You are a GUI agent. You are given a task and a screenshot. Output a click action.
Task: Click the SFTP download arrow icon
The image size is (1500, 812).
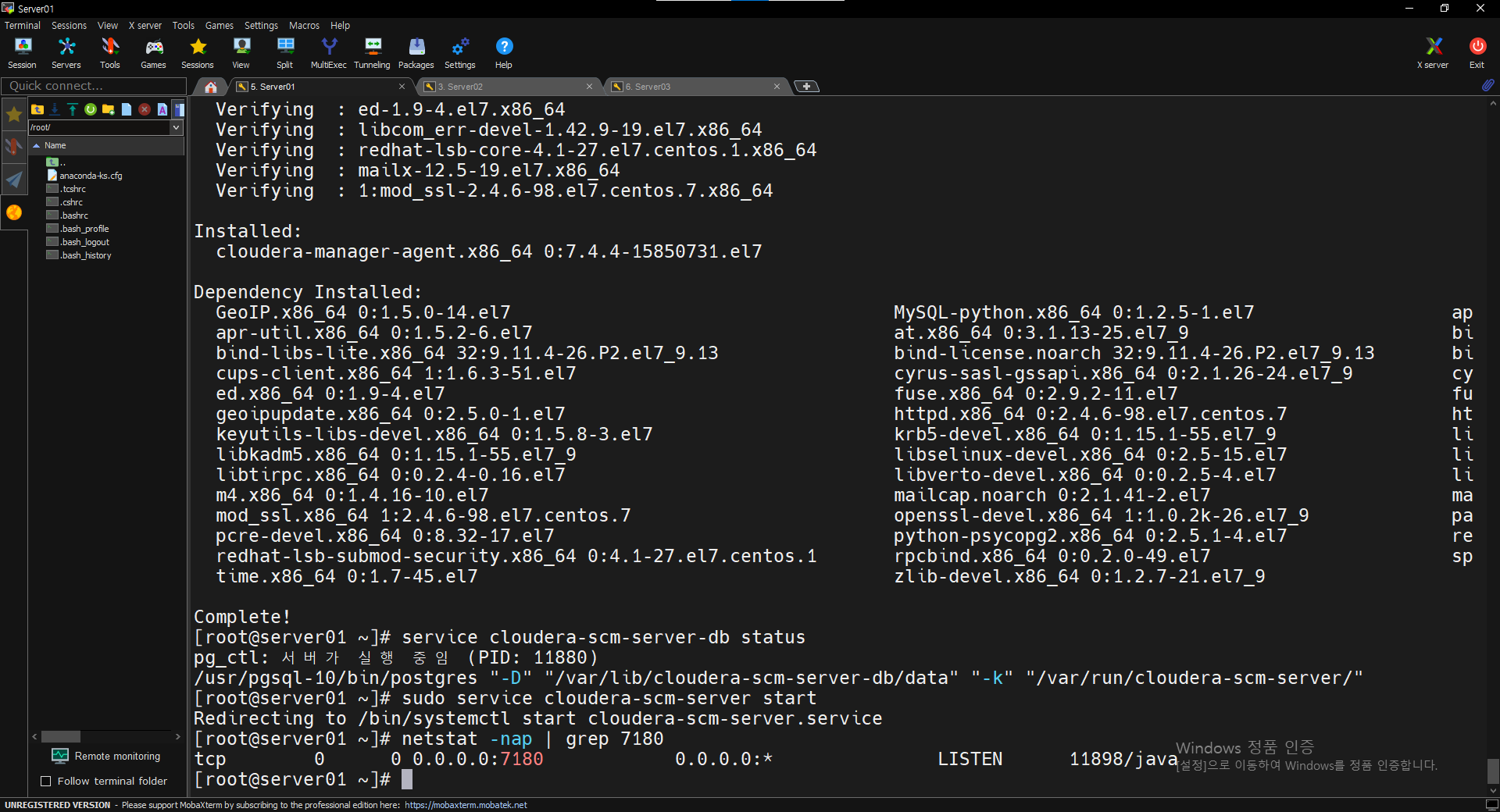click(55, 109)
